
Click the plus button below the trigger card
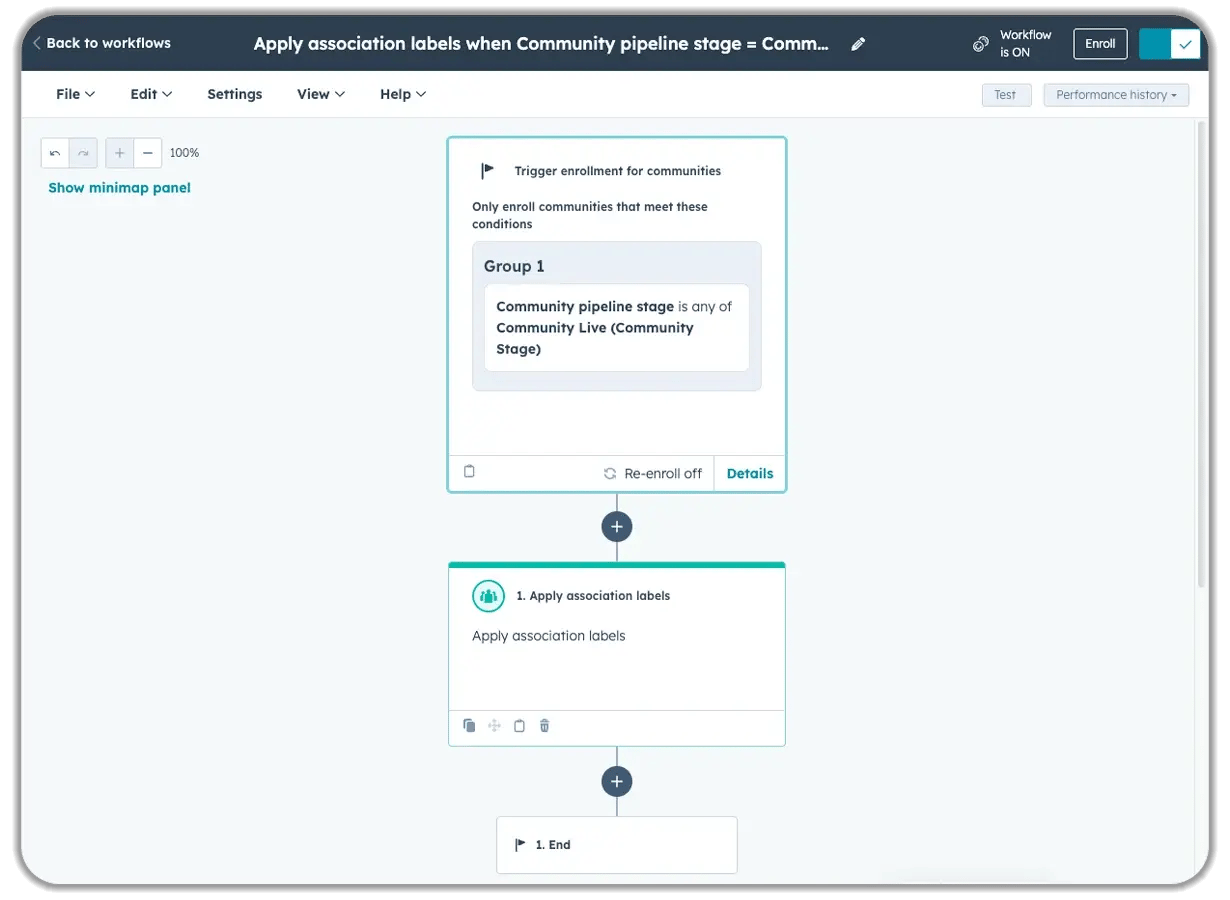(x=616, y=526)
